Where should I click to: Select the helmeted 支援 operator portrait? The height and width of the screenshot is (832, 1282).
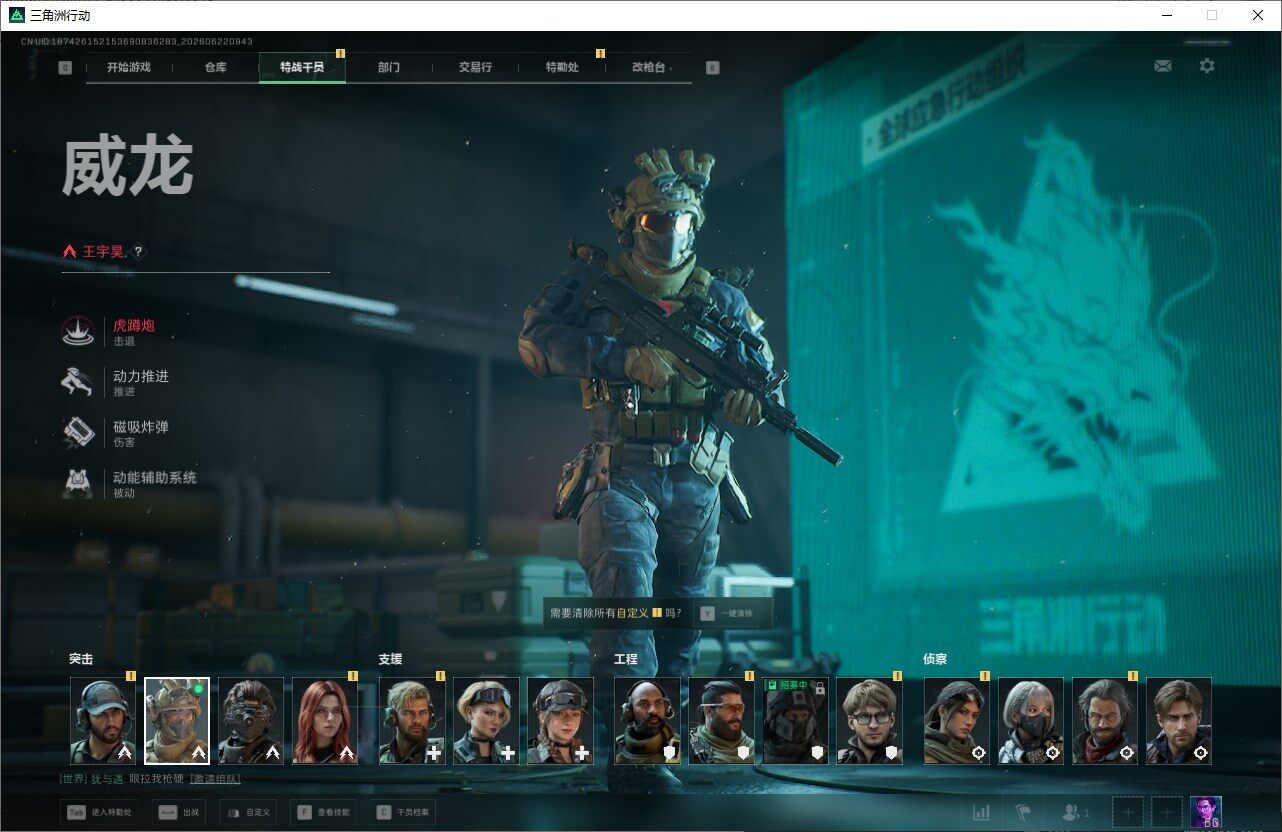pyautogui.click(x=560, y=721)
